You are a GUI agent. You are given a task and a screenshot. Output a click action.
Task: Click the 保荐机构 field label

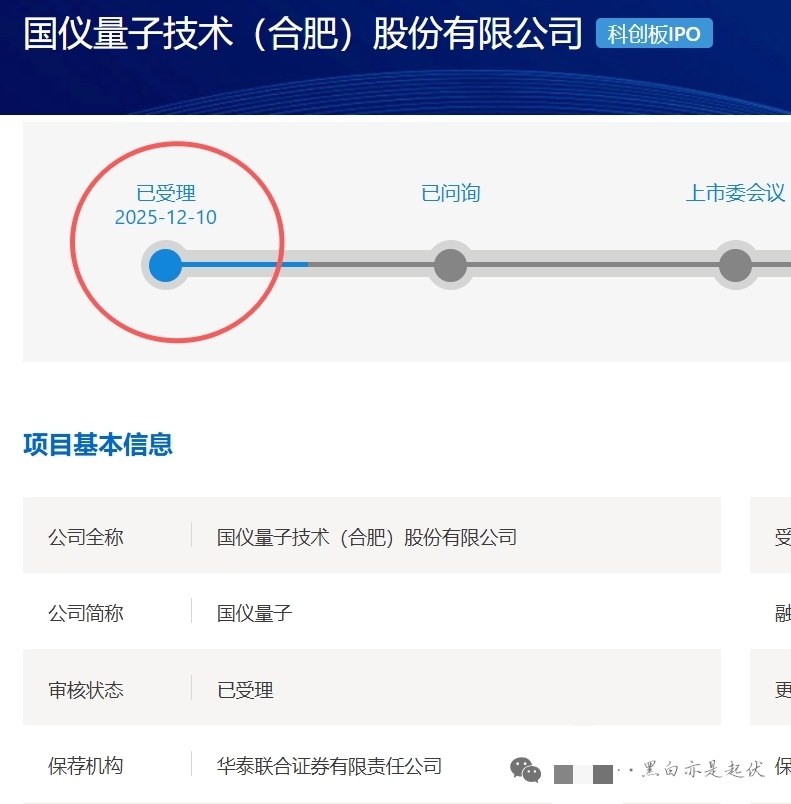coord(86,766)
